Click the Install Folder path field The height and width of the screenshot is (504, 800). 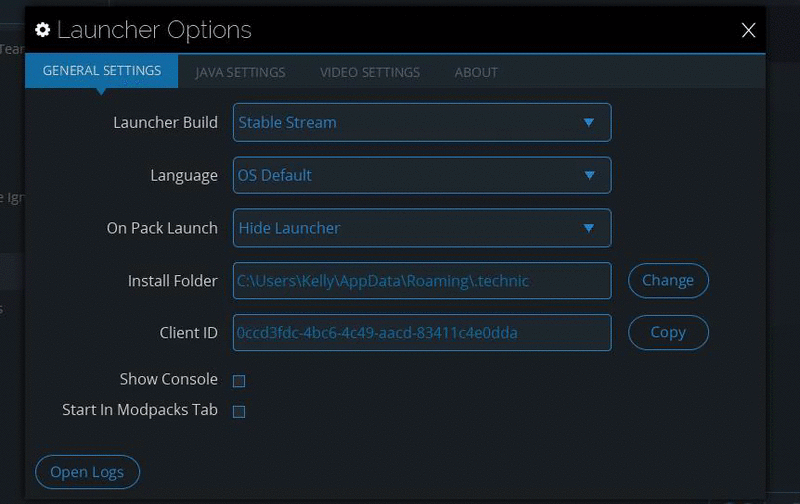click(422, 281)
